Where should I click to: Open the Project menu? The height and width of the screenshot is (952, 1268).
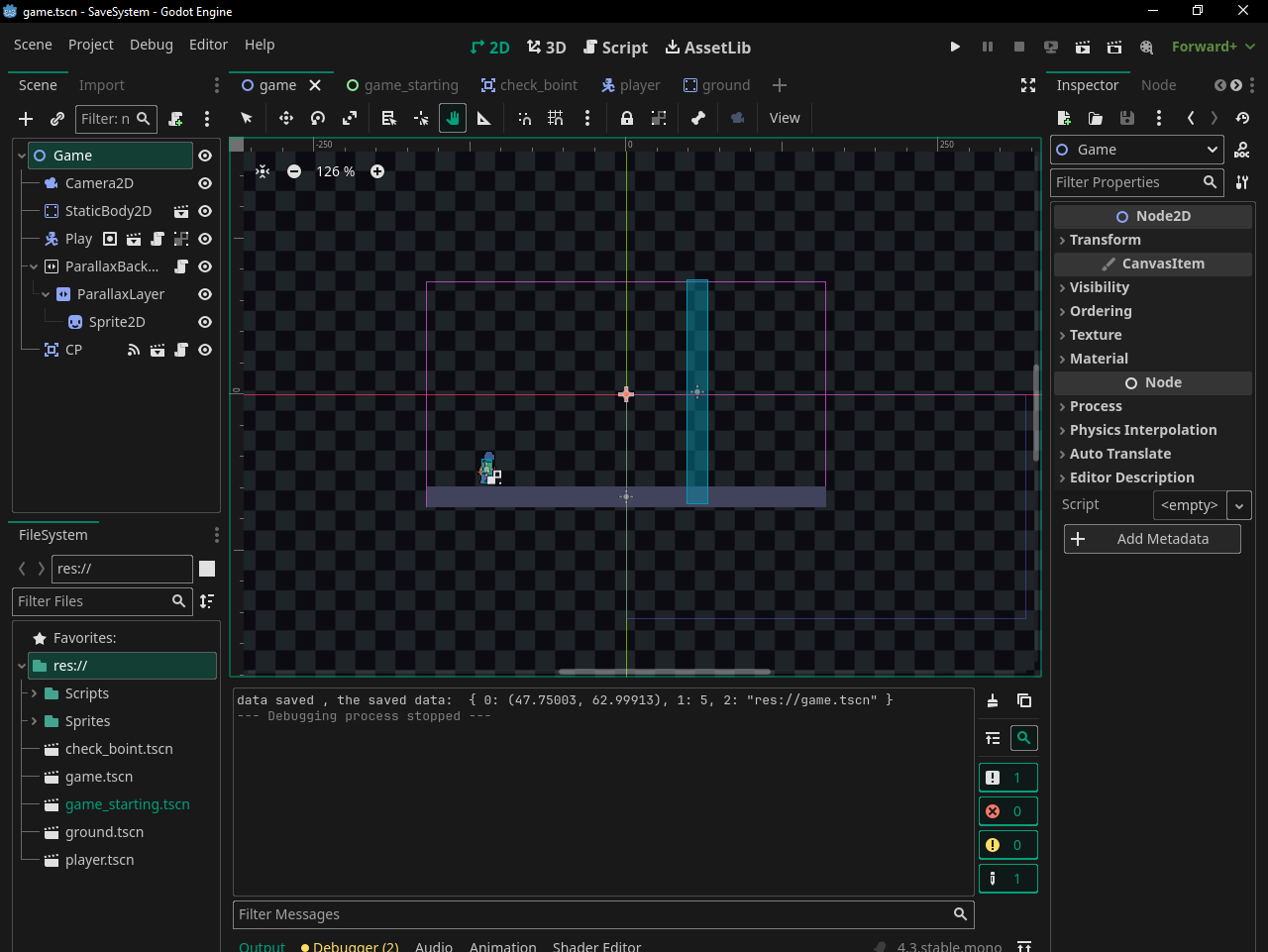click(x=90, y=45)
